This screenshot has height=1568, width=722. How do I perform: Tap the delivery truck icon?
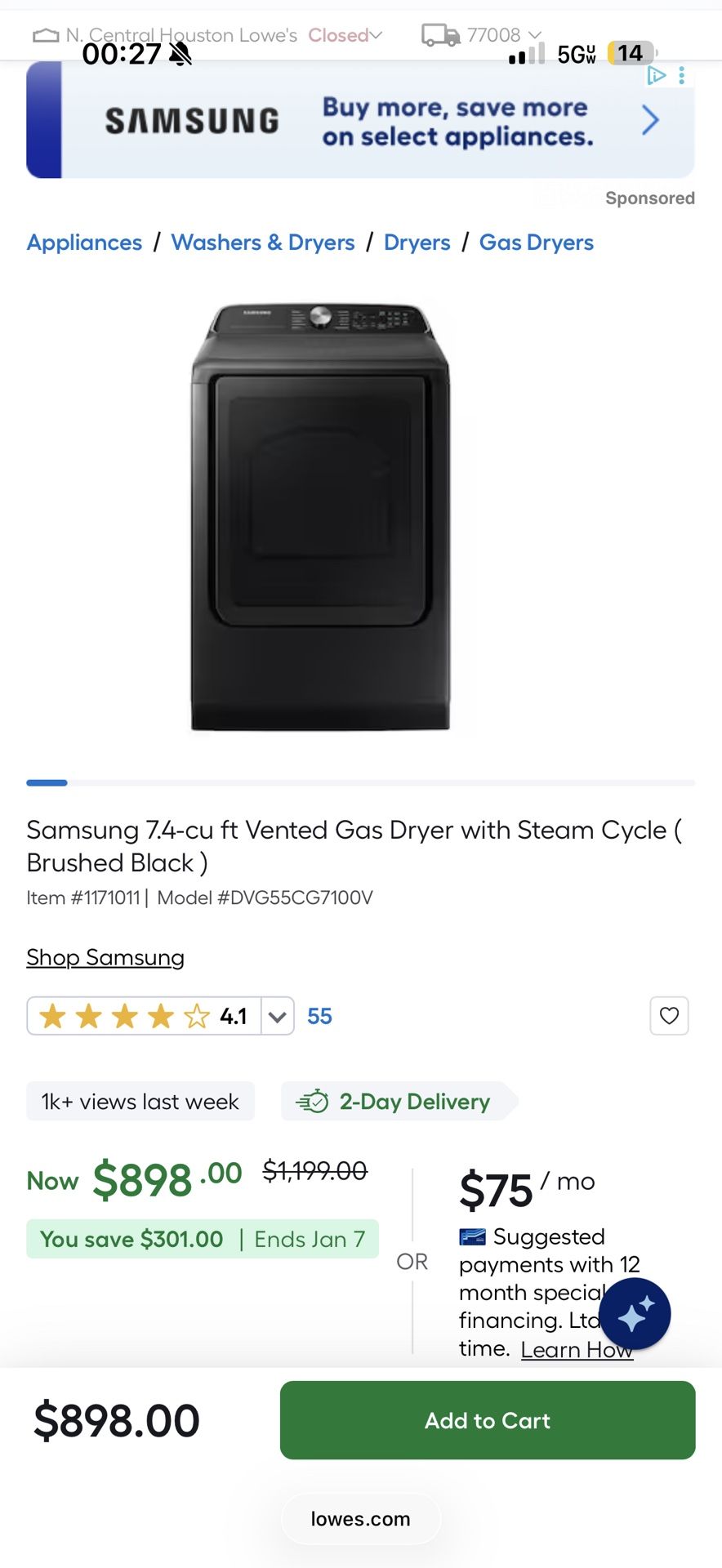tap(440, 35)
